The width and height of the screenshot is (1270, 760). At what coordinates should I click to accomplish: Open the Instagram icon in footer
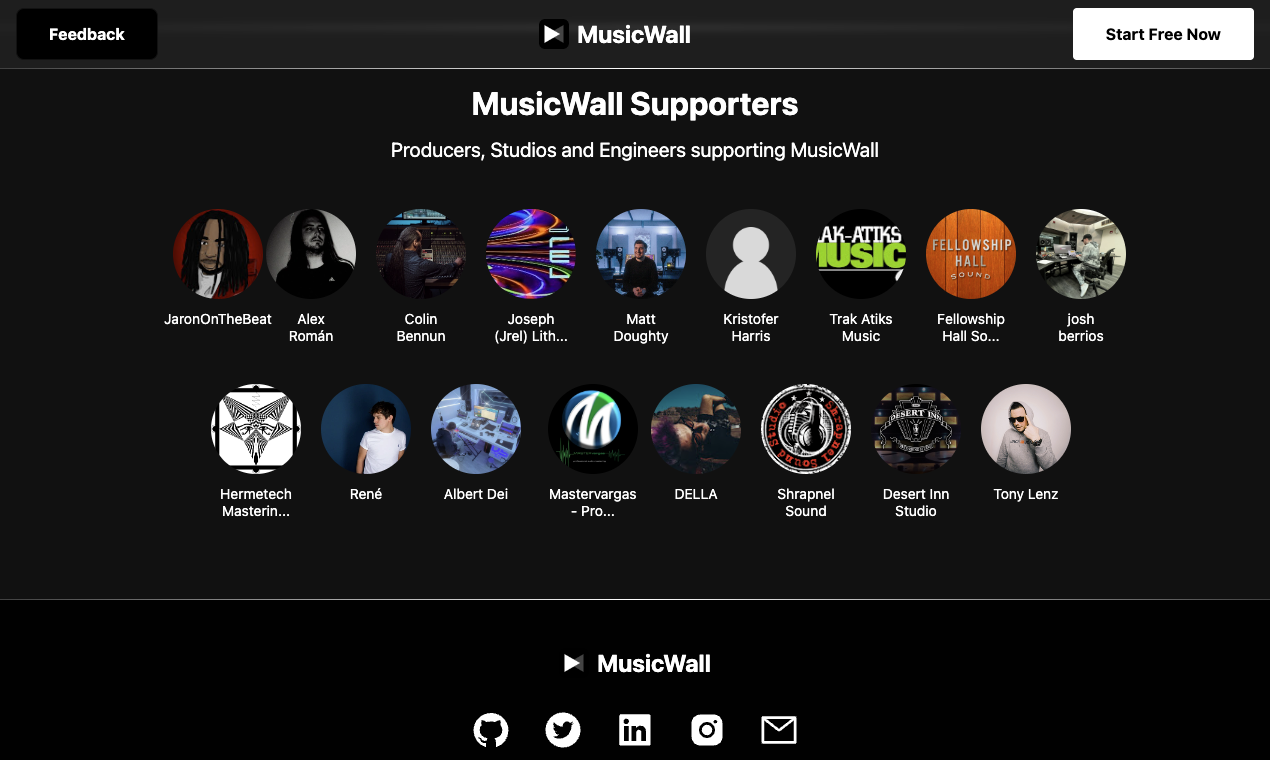[x=707, y=730]
